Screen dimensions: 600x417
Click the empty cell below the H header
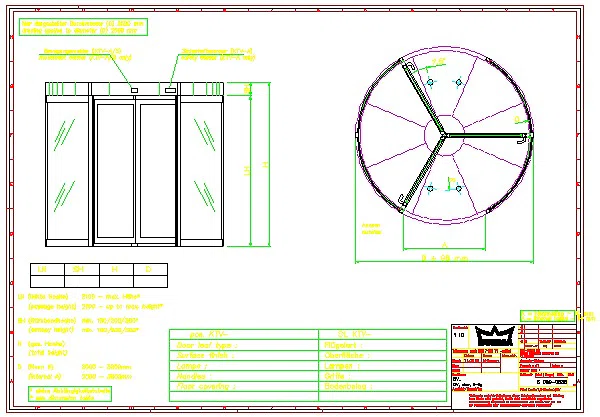click(x=116, y=282)
